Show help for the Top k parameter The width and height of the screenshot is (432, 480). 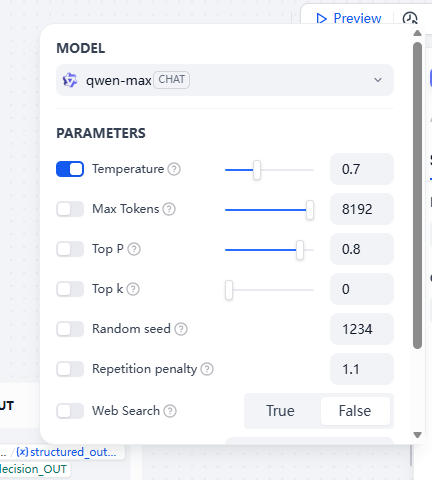(133, 289)
